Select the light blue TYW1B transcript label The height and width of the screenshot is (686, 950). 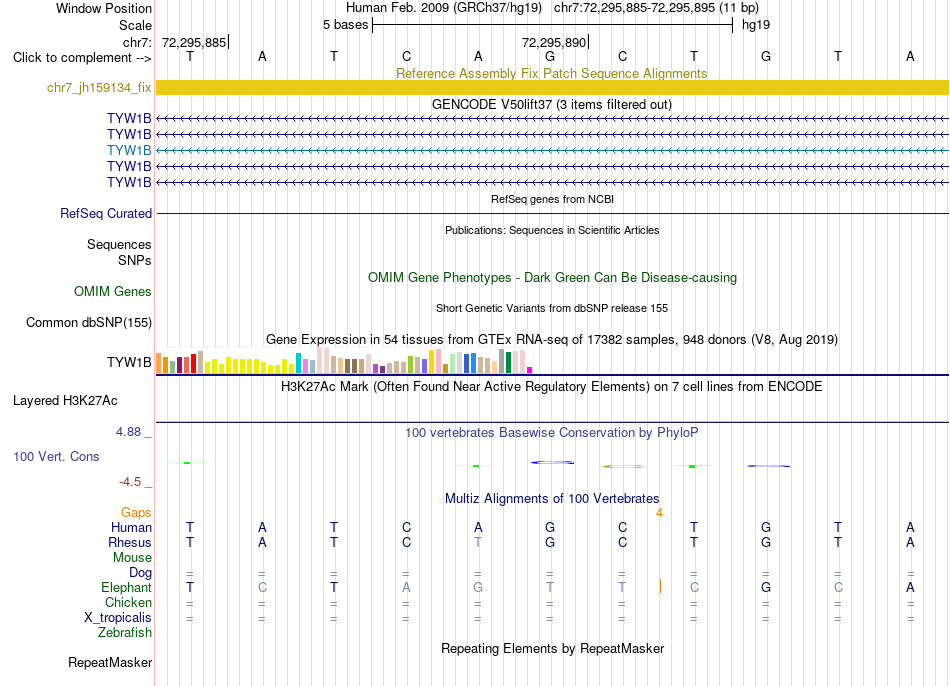click(x=129, y=150)
